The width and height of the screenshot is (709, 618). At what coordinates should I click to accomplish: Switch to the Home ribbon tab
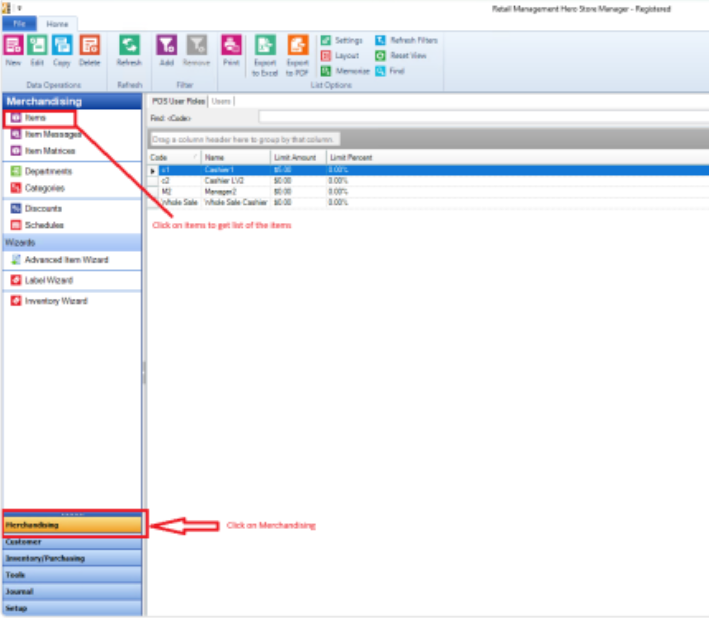pyautogui.click(x=57, y=24)
